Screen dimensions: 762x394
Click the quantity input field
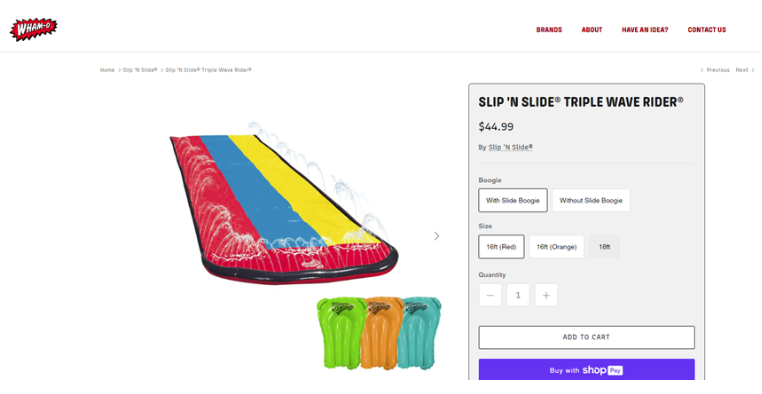[518, 295]
